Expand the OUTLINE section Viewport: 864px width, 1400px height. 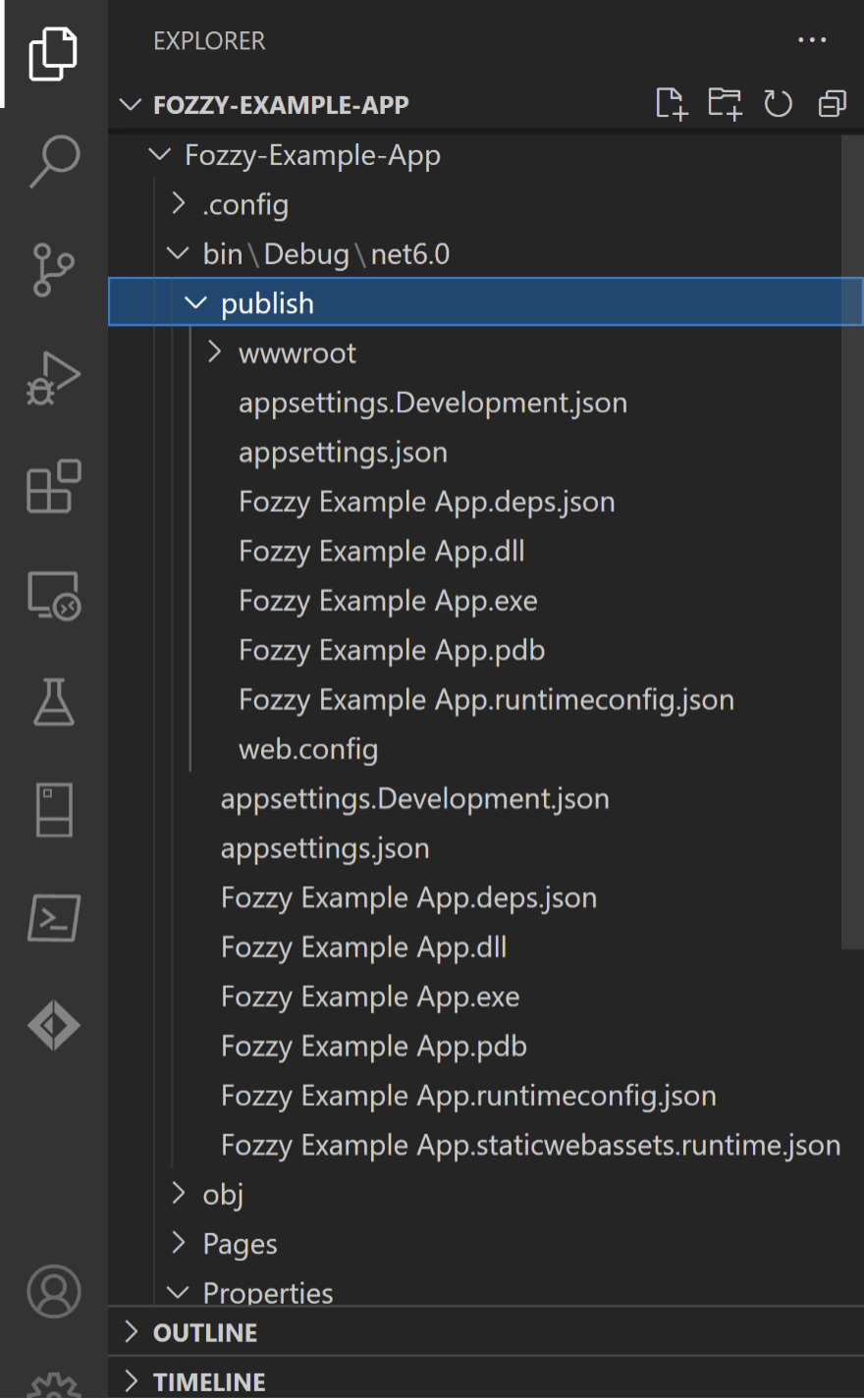click(x=205, y=1332)
